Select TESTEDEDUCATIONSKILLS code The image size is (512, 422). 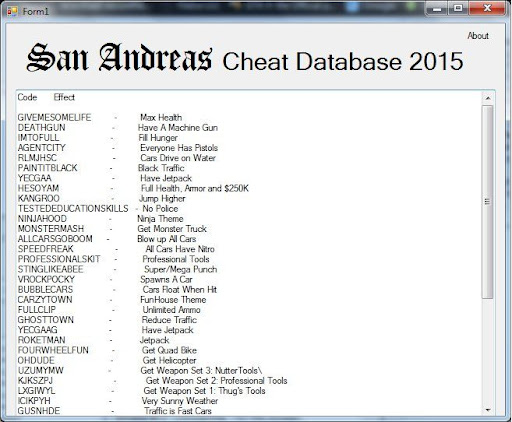73,208
